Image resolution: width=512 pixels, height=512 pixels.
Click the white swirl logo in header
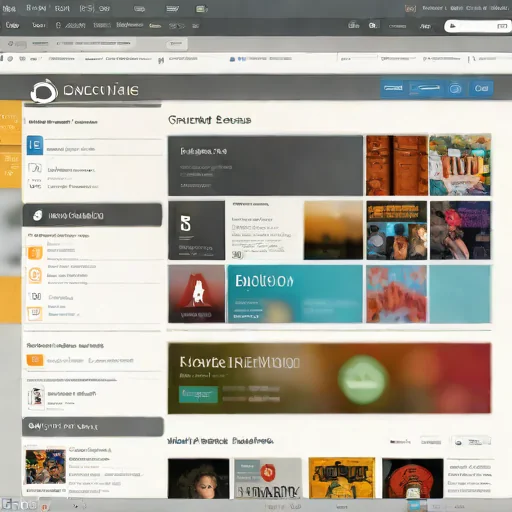(44, 91)
